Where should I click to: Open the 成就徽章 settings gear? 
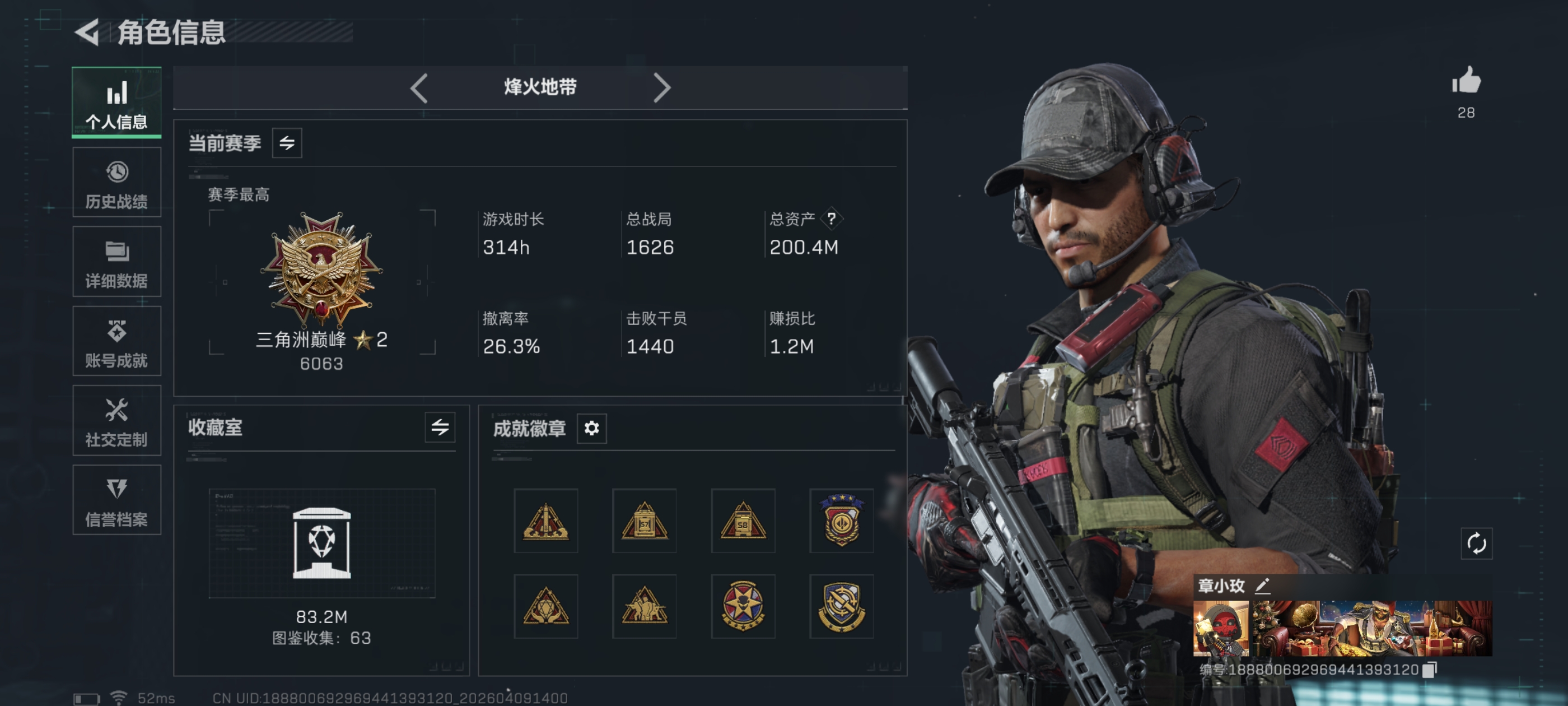pyautogui.click(x=592, y=428)
